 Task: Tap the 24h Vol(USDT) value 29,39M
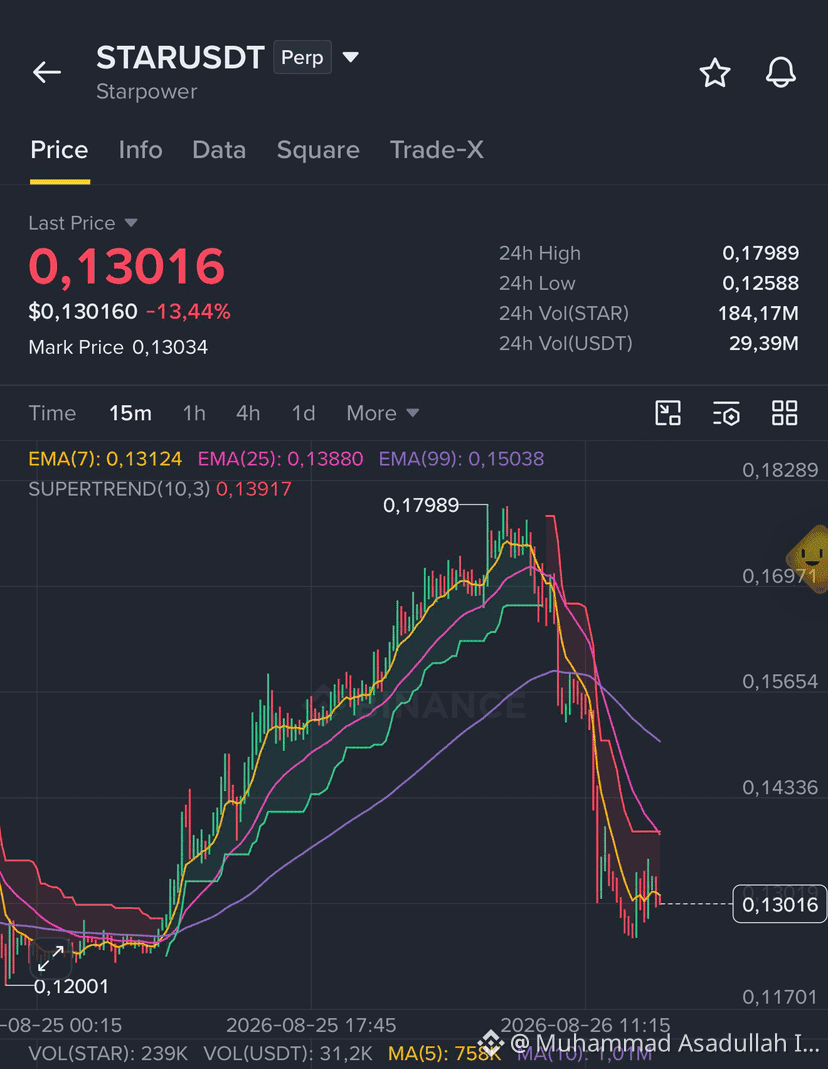click(764, 344)
